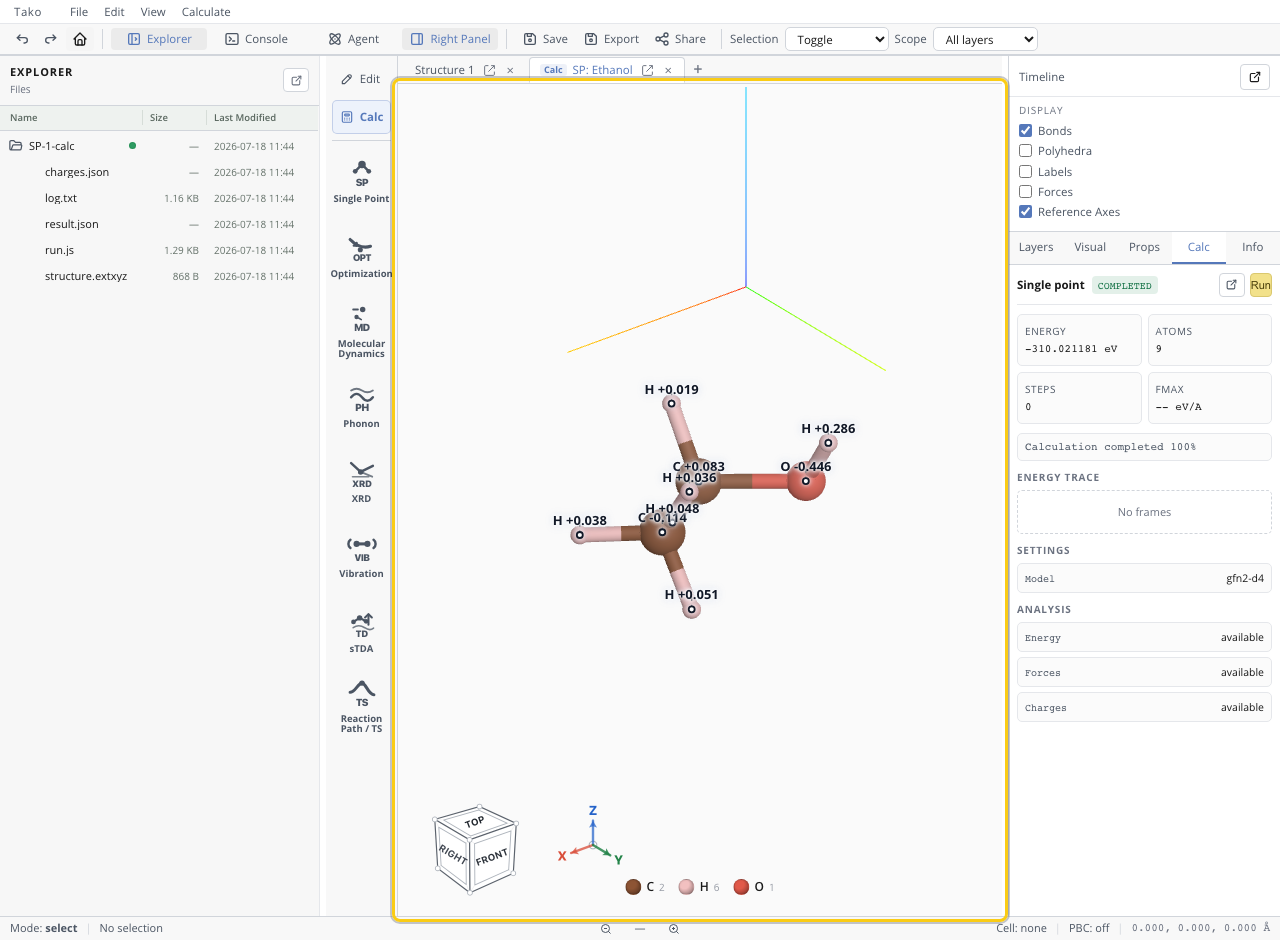Screen dimensions: 1280x940
Task: Select the Reaction Path / TS tool
Action: [361, 707]
